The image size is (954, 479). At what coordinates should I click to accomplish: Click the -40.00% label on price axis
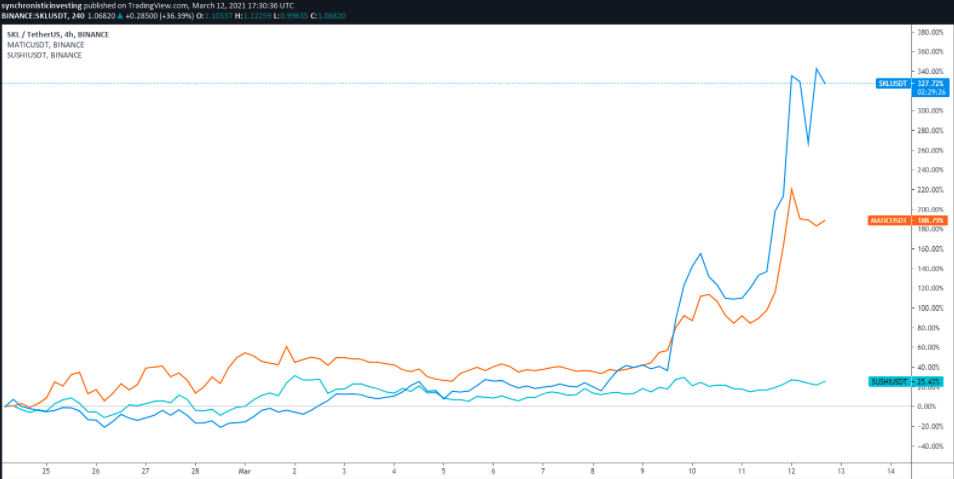click(x=931, y=446)
